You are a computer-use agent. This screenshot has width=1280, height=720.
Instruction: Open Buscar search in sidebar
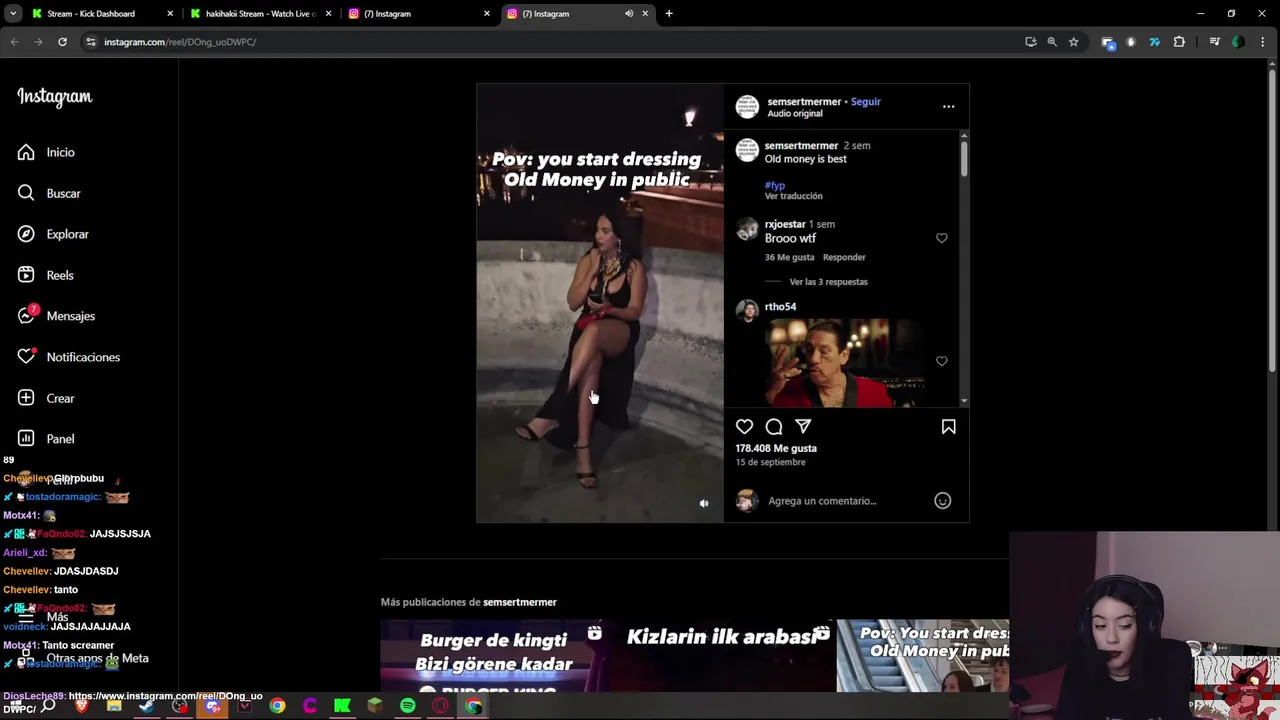pyautogui.click(x=49, y=193)
